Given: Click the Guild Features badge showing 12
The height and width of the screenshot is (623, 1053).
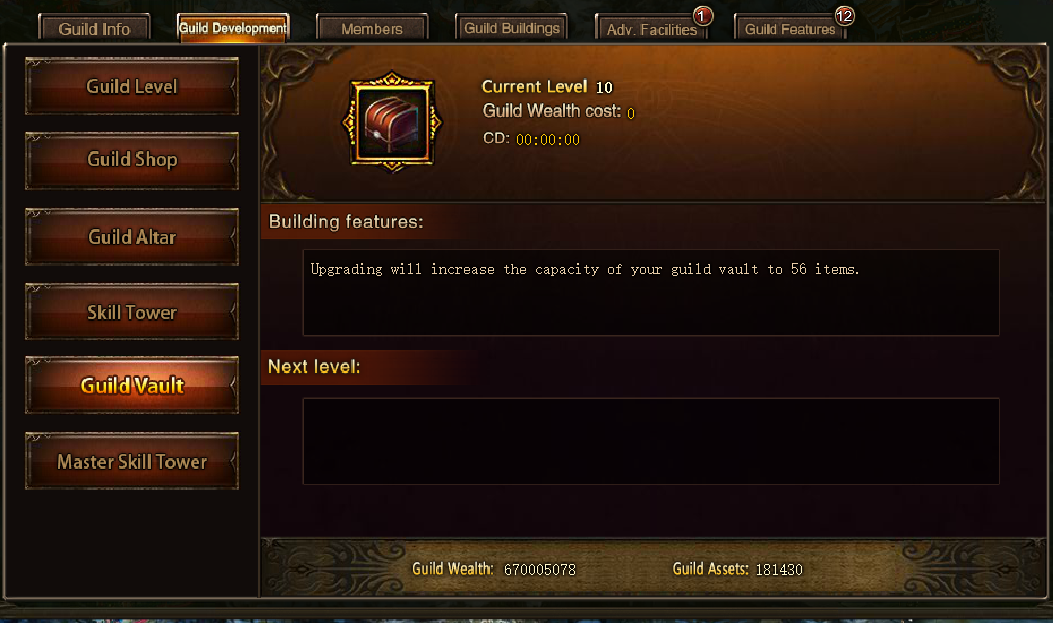Looking at the screenshot, I should (844, 15).
